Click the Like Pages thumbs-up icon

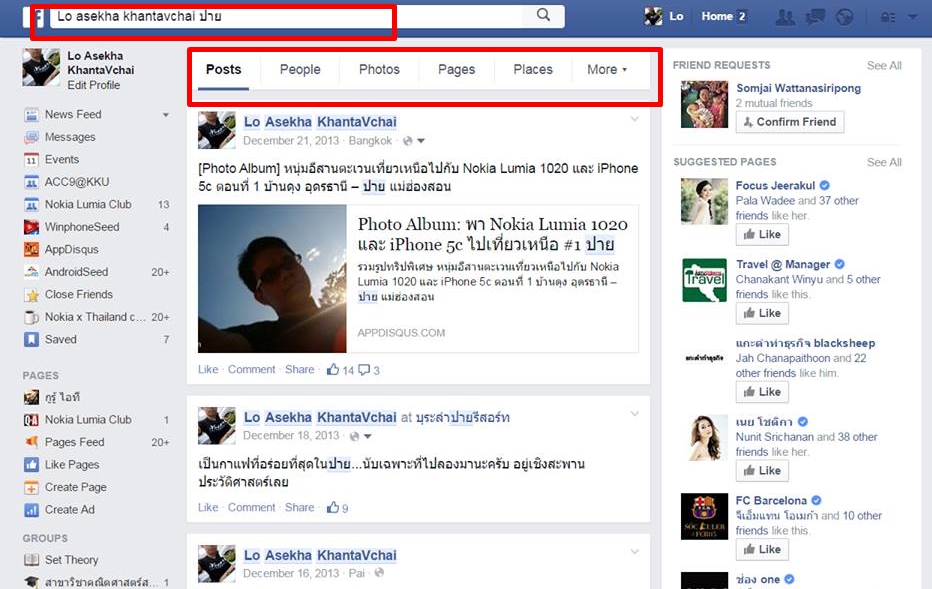click(x=31, y=465)
